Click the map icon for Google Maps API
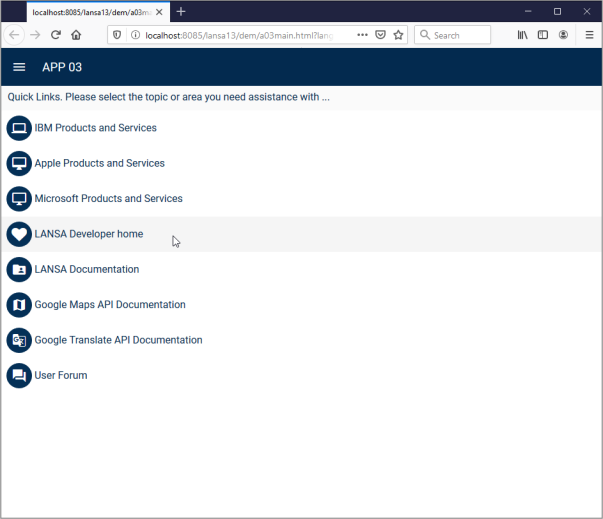Image resolution: width=603 pixels, height=519 pixels. 19,305
